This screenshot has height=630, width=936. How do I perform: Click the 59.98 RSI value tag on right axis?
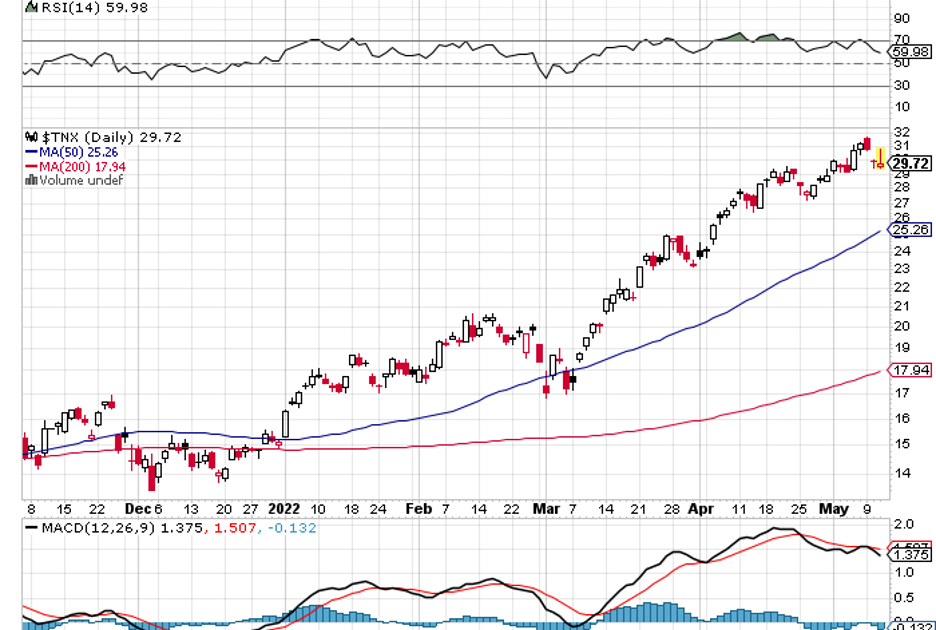tap(910, 52)
